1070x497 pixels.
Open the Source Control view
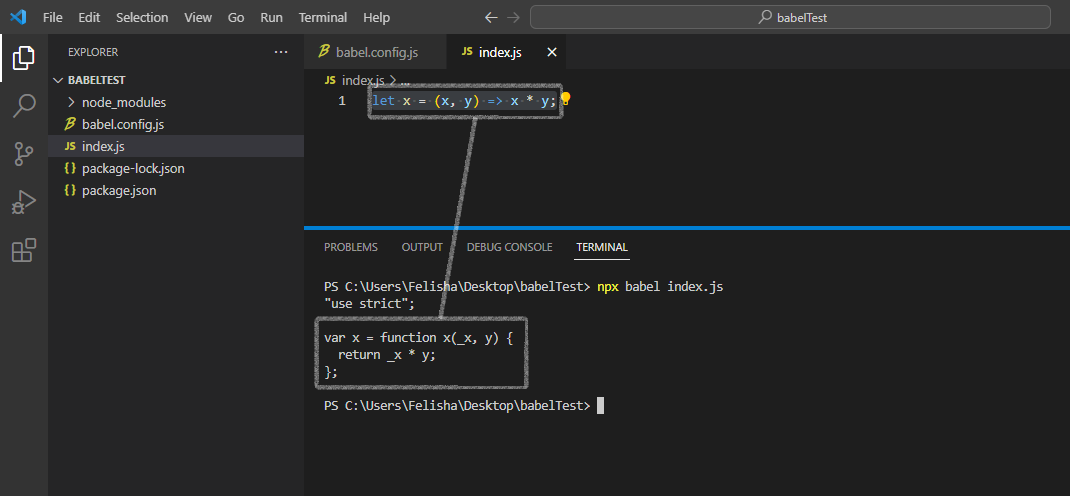(x=24, y=154)
